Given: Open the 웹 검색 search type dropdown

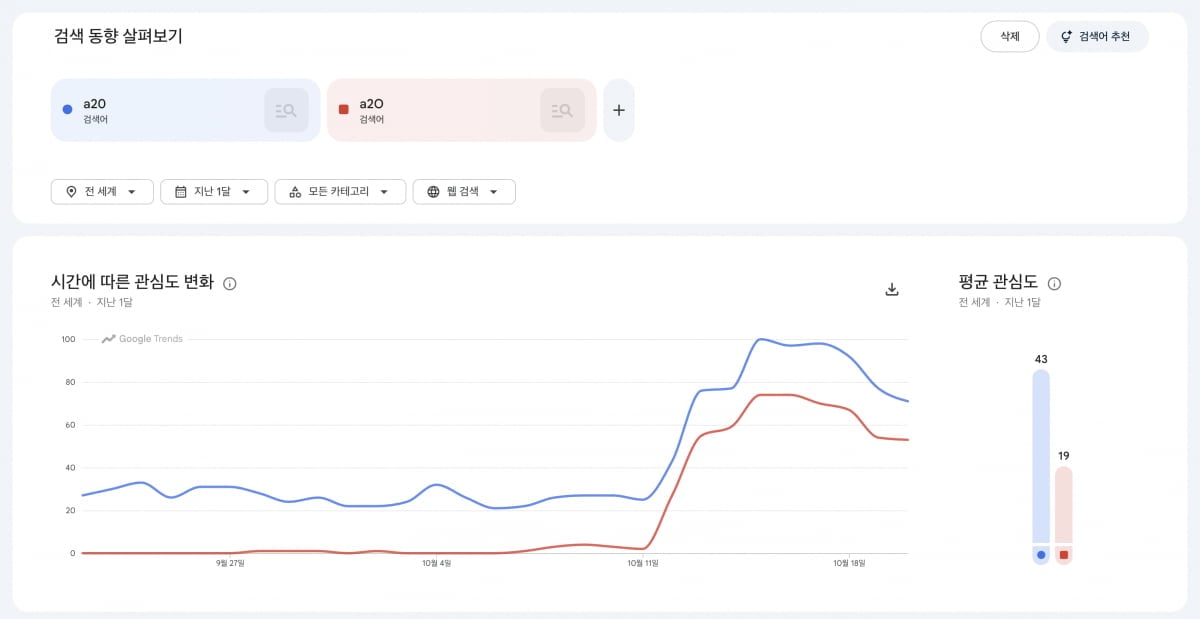Looking at the screenshot, I should [464, 192].
